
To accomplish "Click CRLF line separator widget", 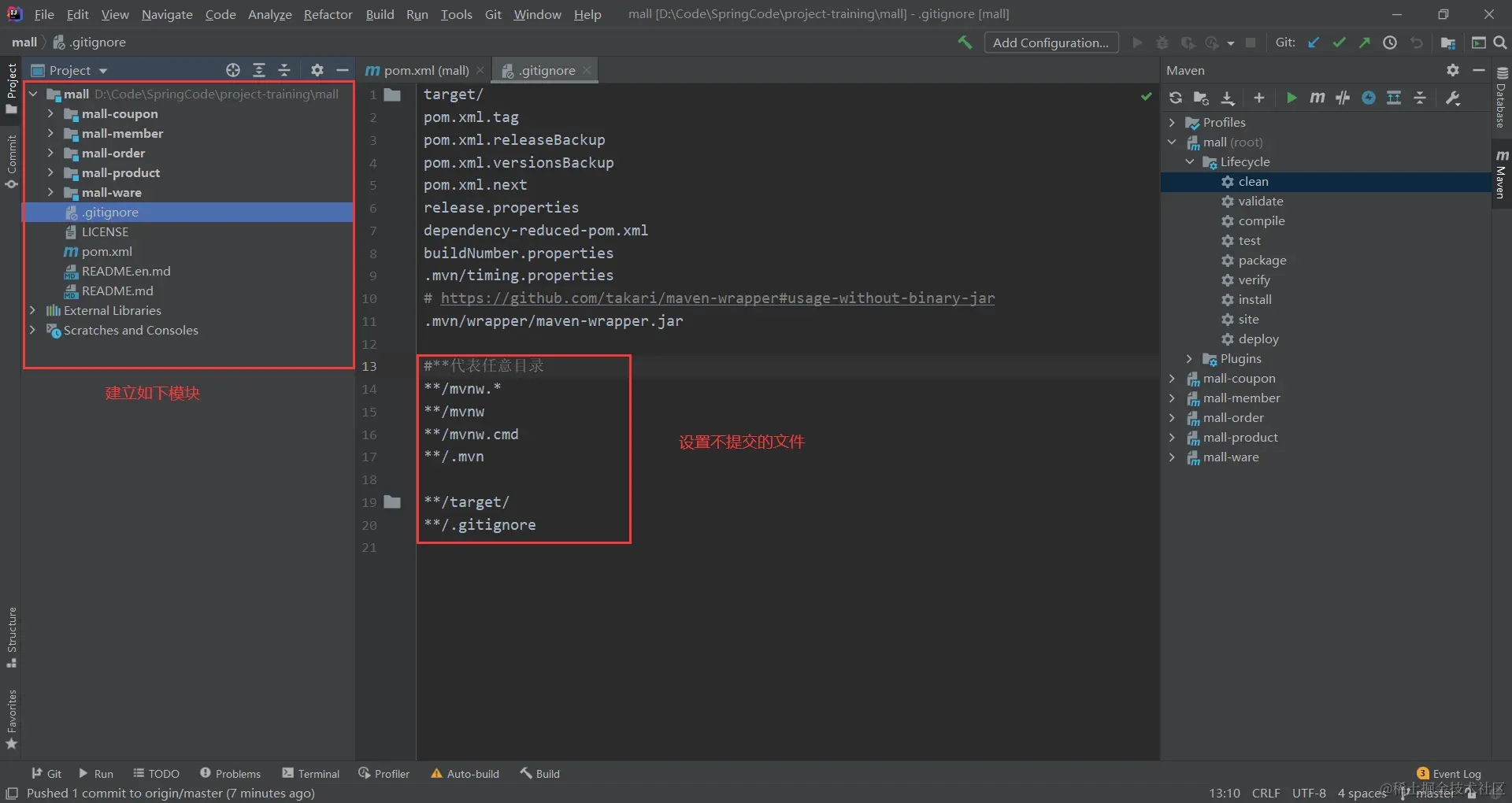I will tap(1266, 794).
